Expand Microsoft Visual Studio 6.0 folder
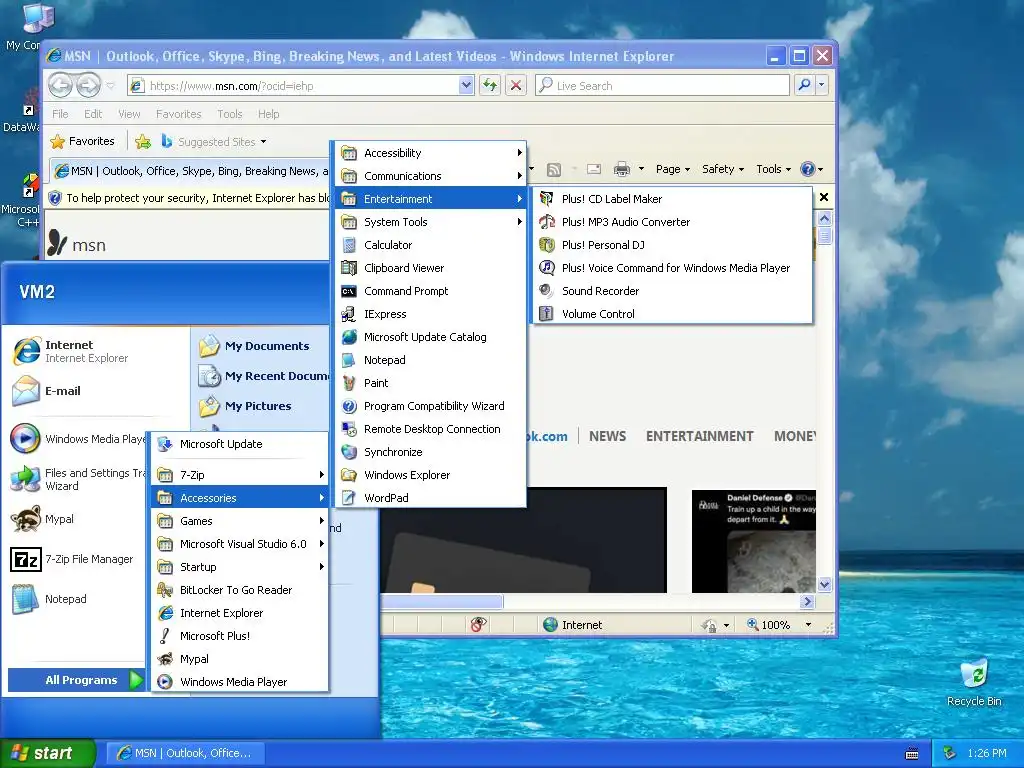The height and width of the screenshot is (768, 1024). coord(240,543)
